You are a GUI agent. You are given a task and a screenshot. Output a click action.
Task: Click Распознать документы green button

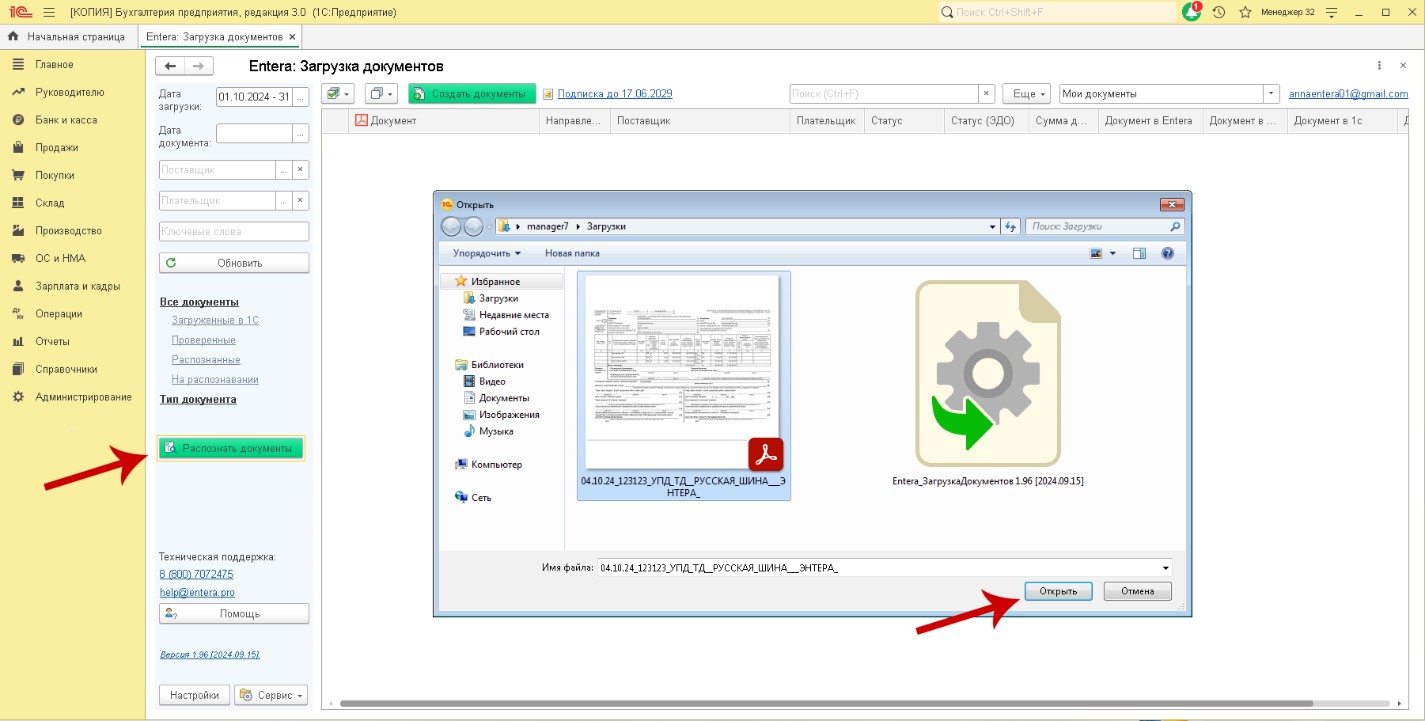(231, 448)
